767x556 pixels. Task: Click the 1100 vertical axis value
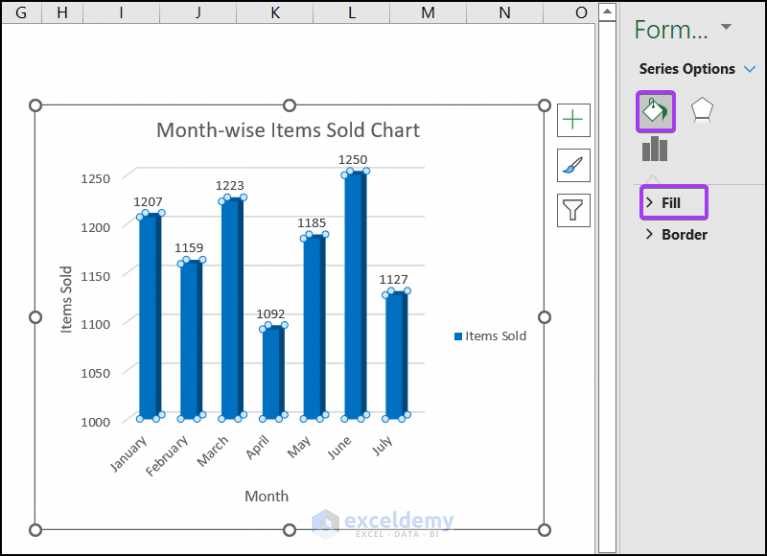pyautogui.click(x=95, y=324)
